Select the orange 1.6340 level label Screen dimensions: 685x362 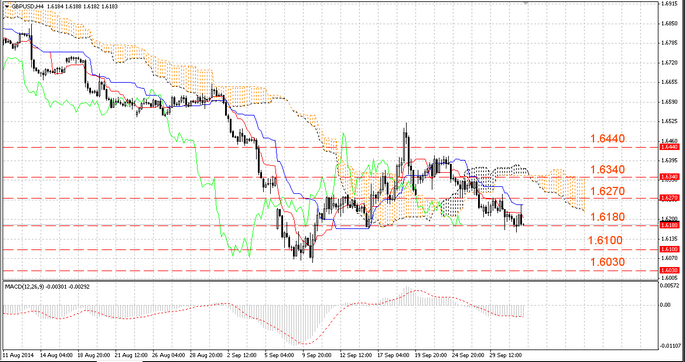point(608,169)
